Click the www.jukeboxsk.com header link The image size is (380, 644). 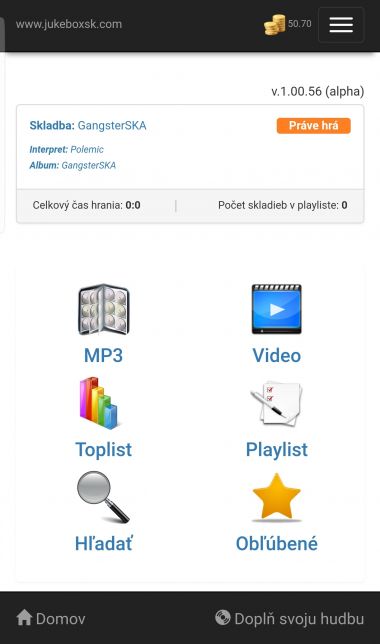pos(69,24)
